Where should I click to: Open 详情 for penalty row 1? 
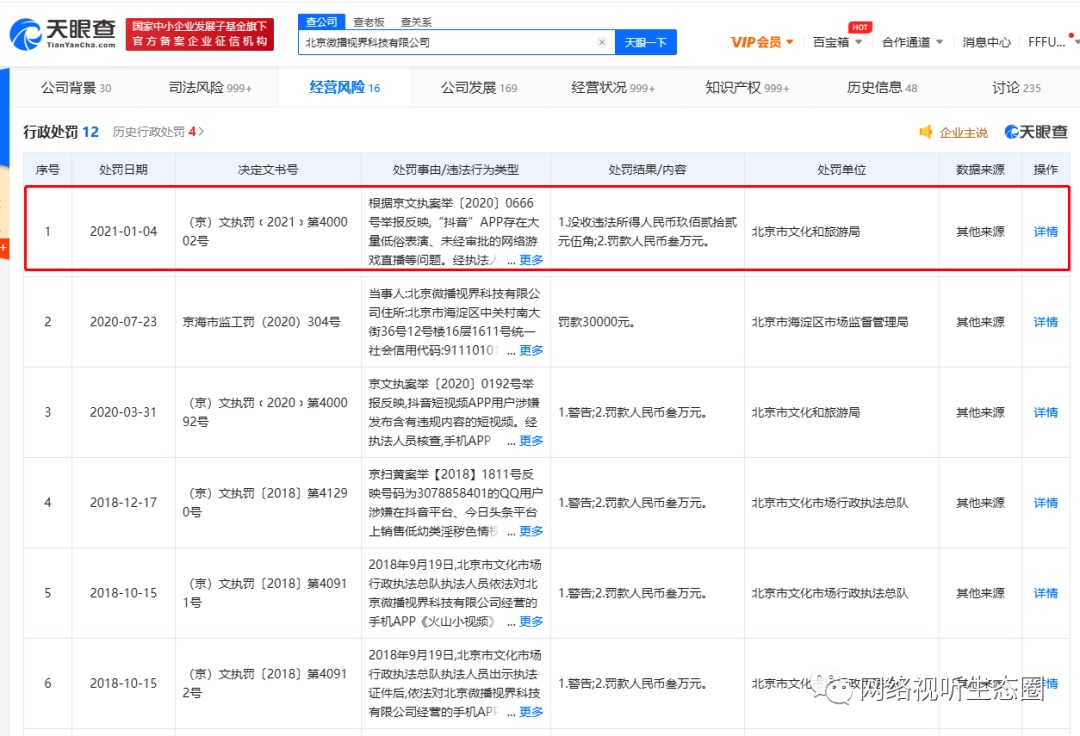click(x=1045, y=232)
